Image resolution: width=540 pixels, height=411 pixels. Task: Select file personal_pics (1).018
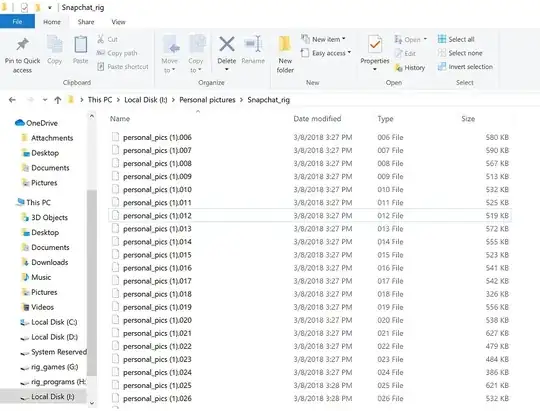coord(310,294)
